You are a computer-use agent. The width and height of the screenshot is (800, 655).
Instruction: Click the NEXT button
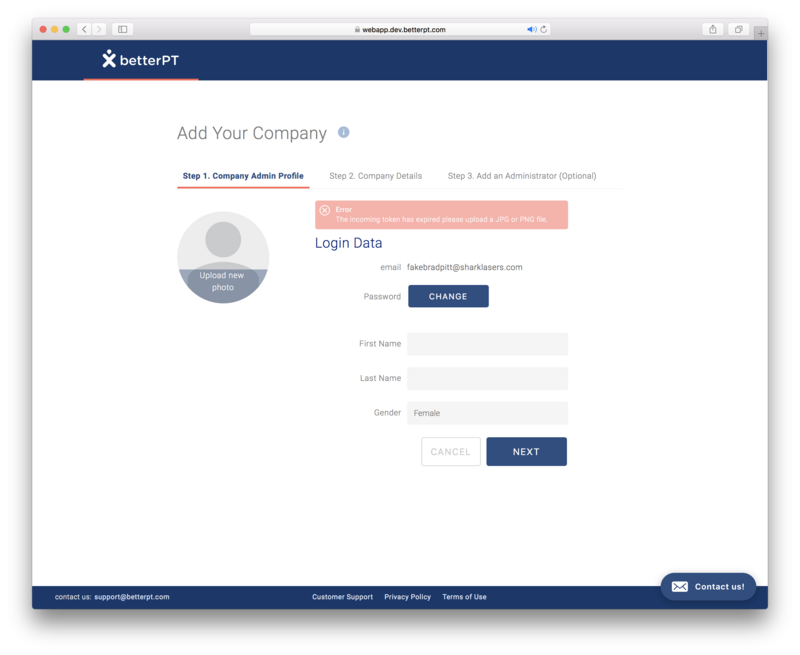coord(526,452)
